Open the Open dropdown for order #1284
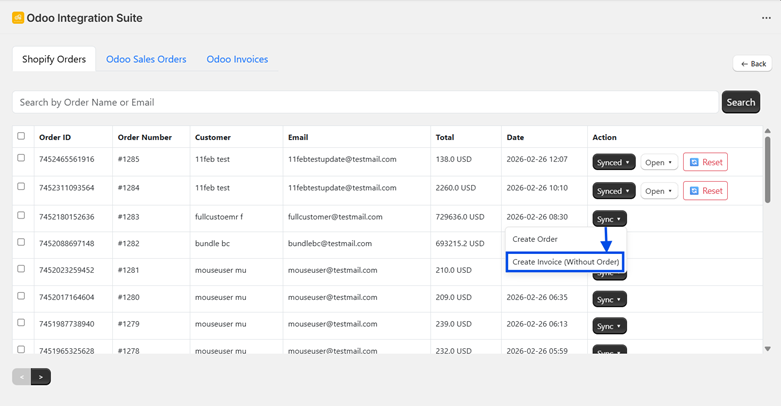Image resolution: width=781 pixels, height=406 pixels. (658, 191)
